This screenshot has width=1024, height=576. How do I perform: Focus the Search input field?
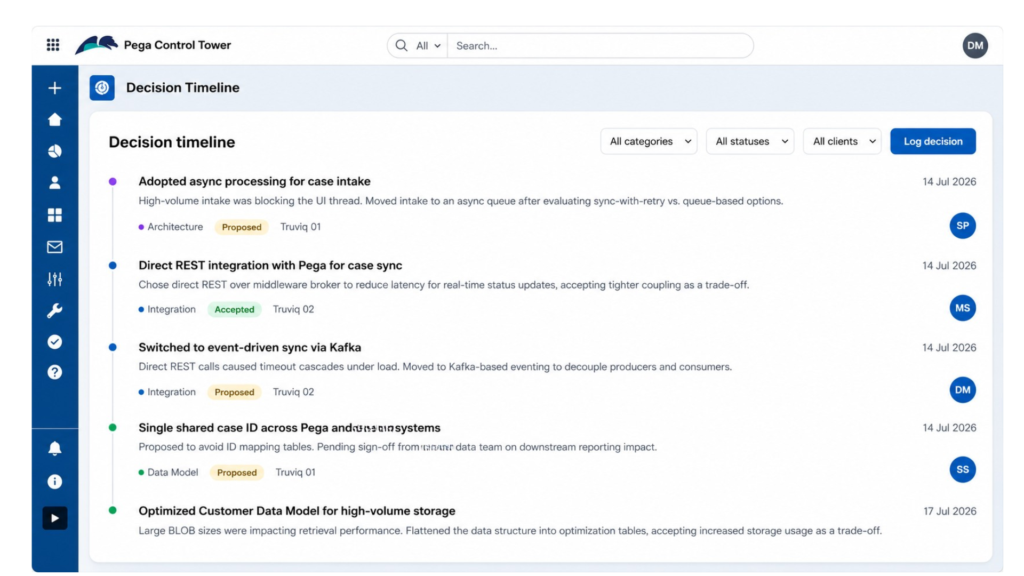pos(600,46)
